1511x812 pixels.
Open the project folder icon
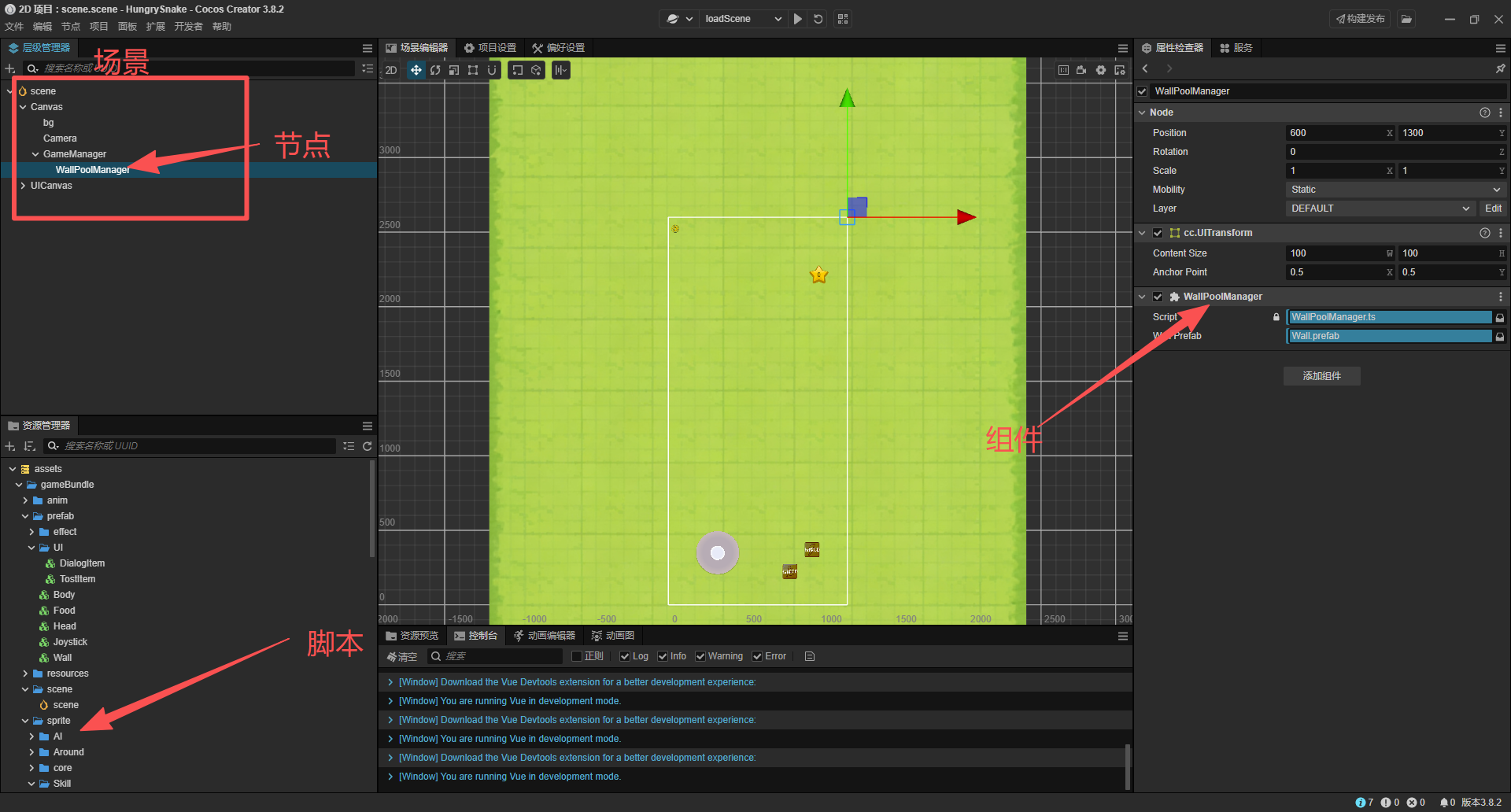[1406, 19]
